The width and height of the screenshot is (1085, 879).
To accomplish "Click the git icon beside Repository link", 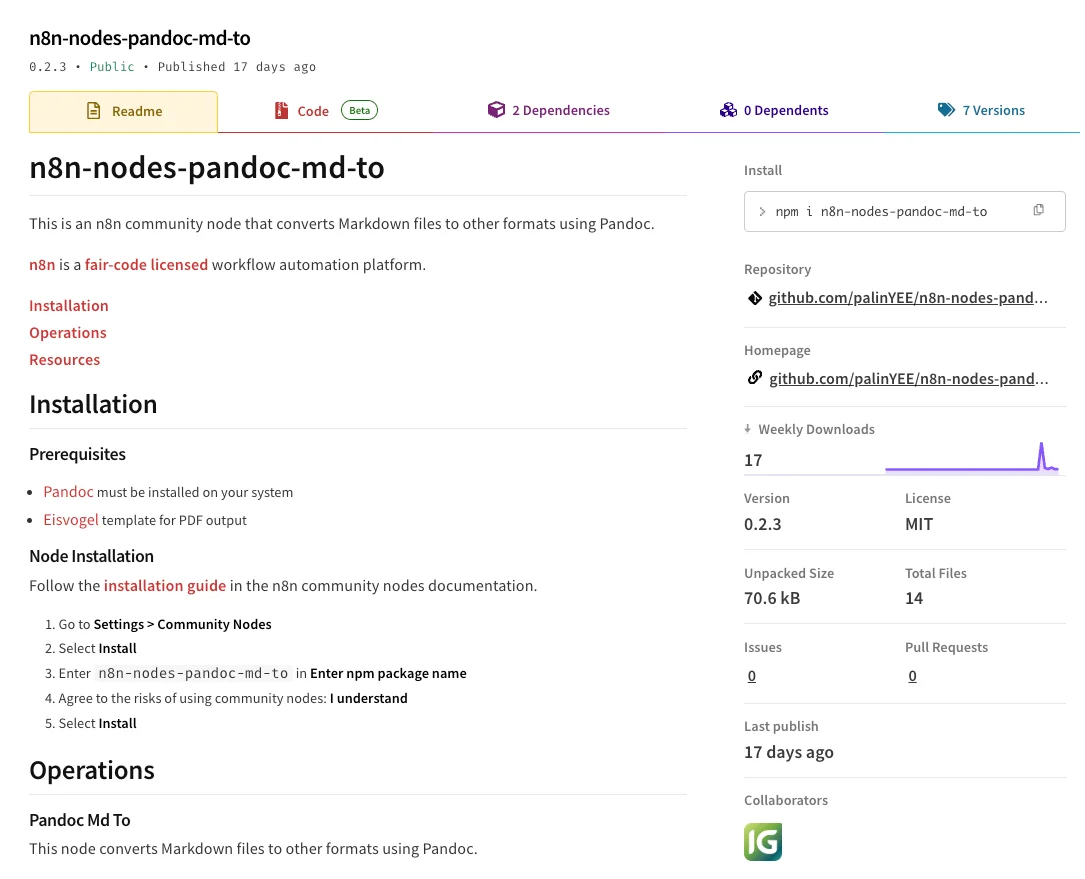I will pos(755,297).
